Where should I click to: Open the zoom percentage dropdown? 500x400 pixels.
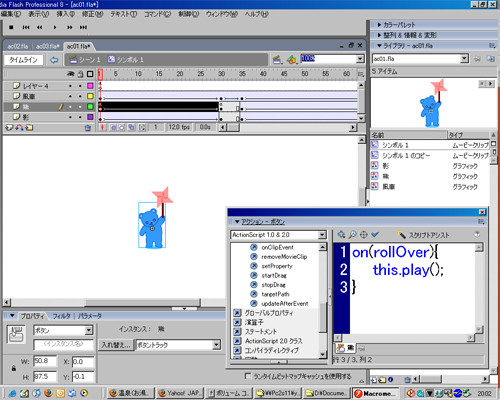[360, 59]
